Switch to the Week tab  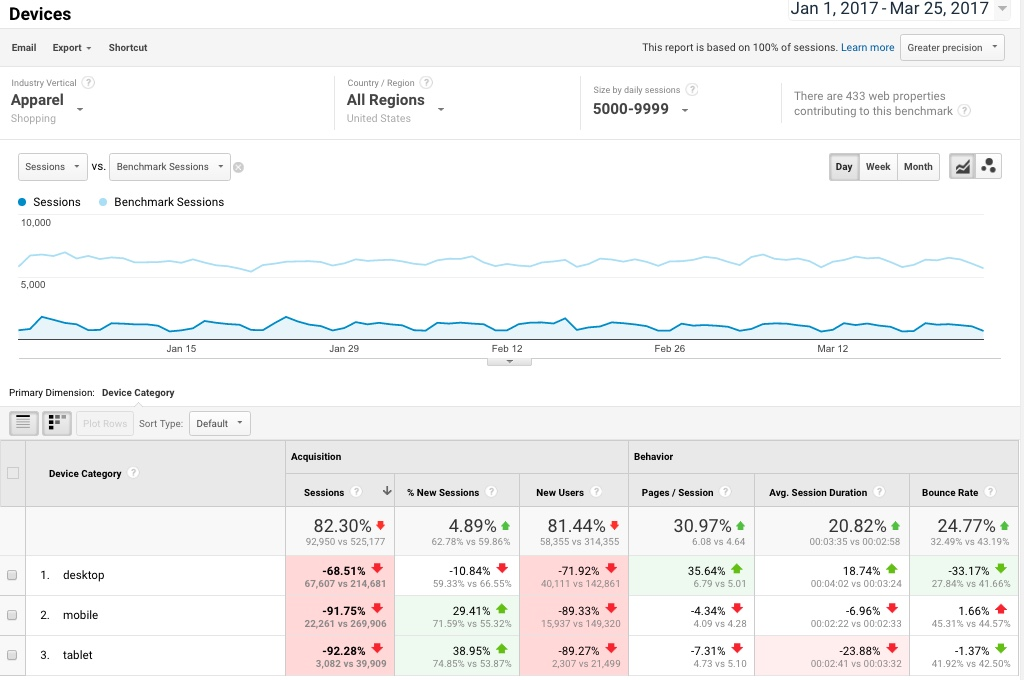click(877, 166)
